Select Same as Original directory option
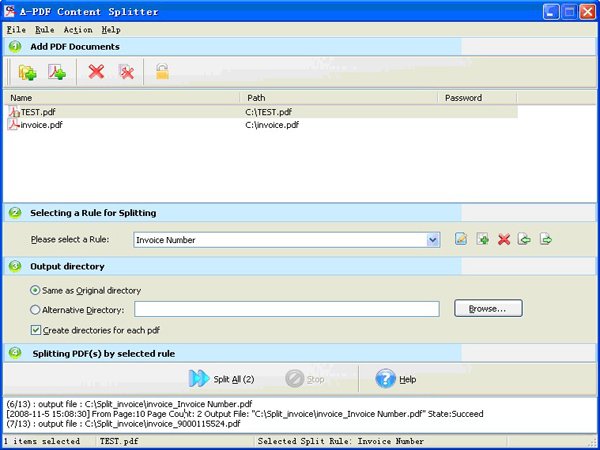The image size is (600, 450). pyautogui.click(x=35, y=290)
